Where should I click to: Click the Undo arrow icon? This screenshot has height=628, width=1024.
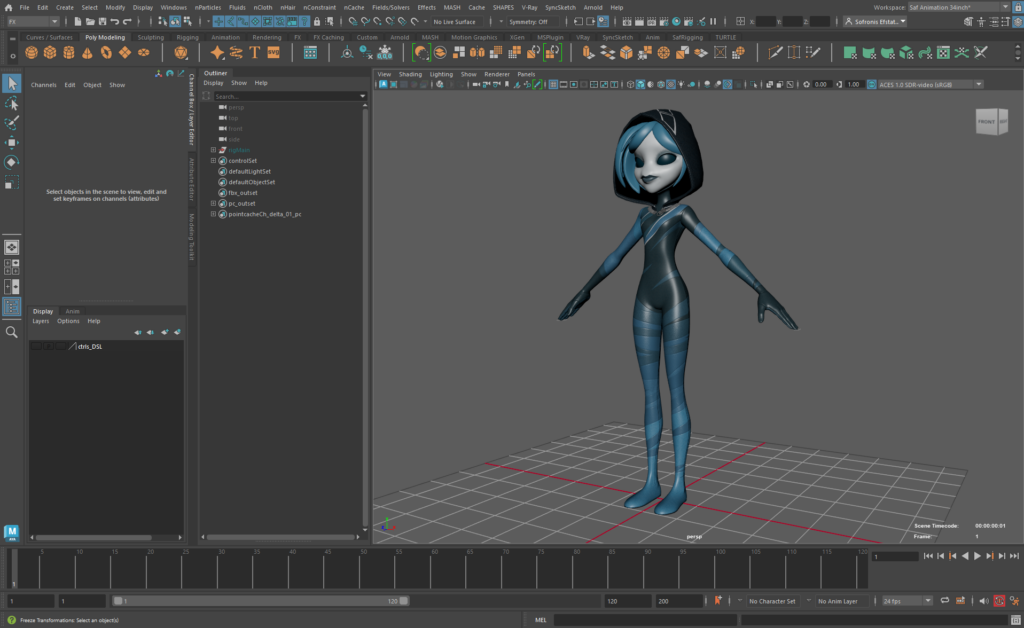click(x=115, y=22)
